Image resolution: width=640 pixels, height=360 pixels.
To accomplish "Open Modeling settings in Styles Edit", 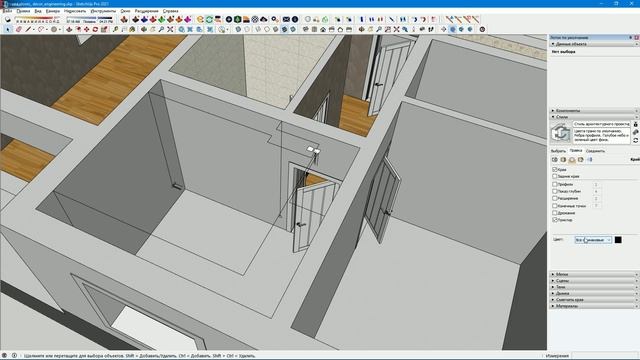I will (590, 160).
